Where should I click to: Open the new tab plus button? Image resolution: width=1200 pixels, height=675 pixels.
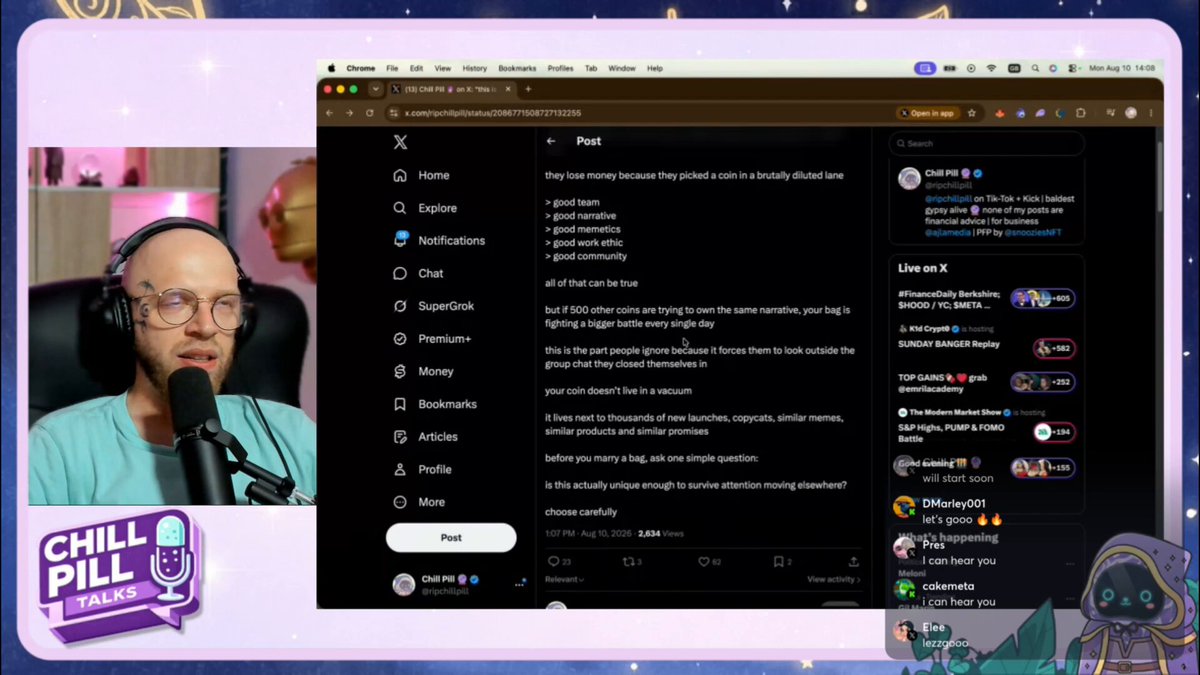[529, 89]
